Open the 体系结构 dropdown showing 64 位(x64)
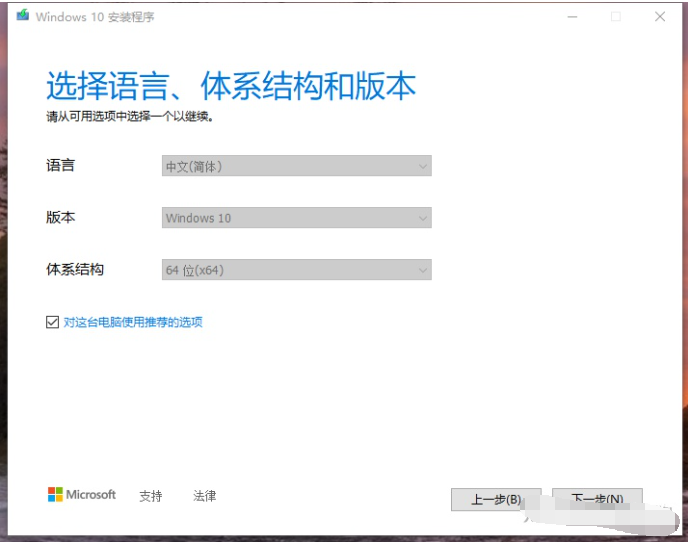 pyautogui.click(x=296, y=269)
